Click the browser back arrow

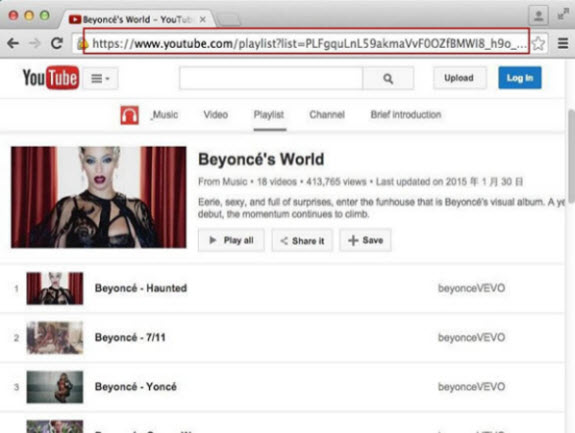13,43
